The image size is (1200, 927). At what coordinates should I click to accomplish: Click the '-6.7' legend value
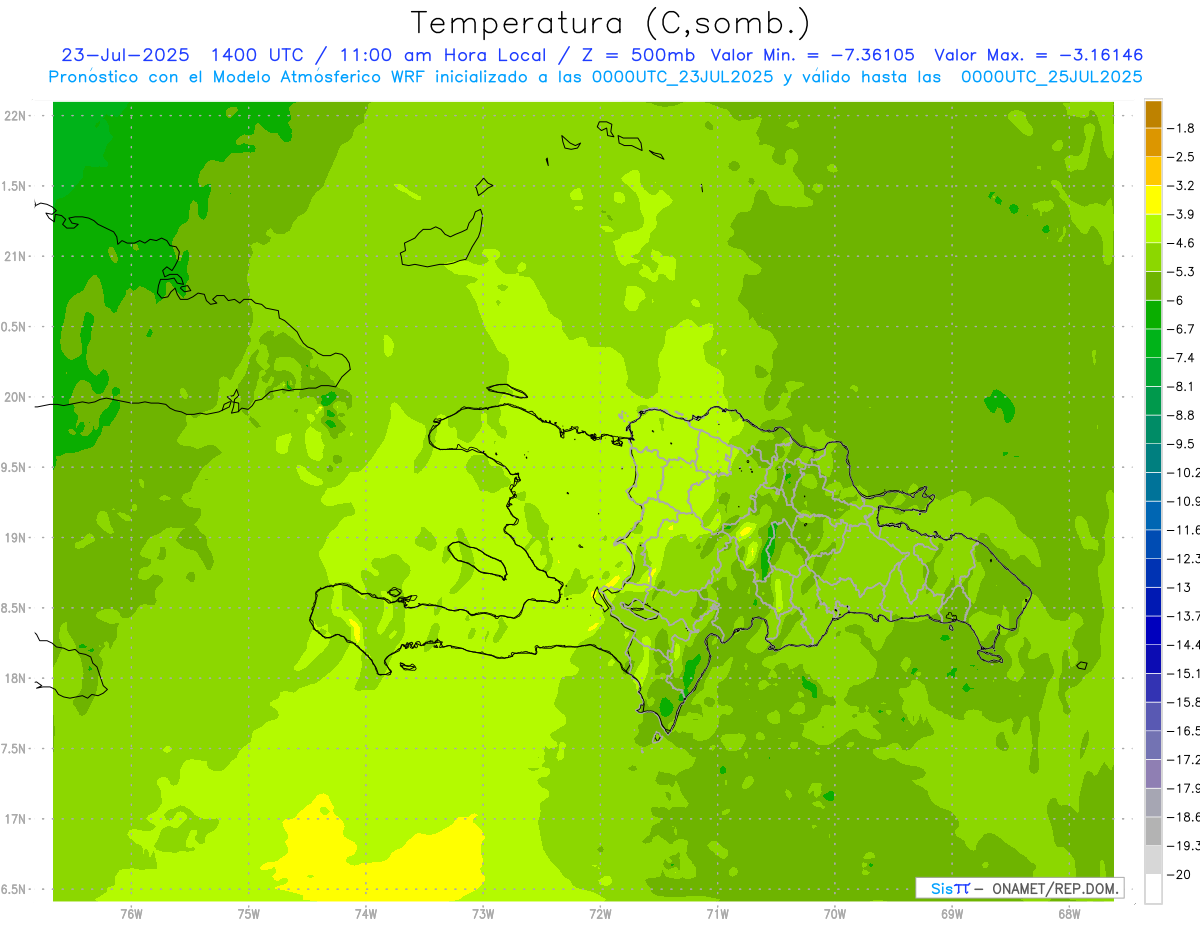click(x=1182, y=329)
